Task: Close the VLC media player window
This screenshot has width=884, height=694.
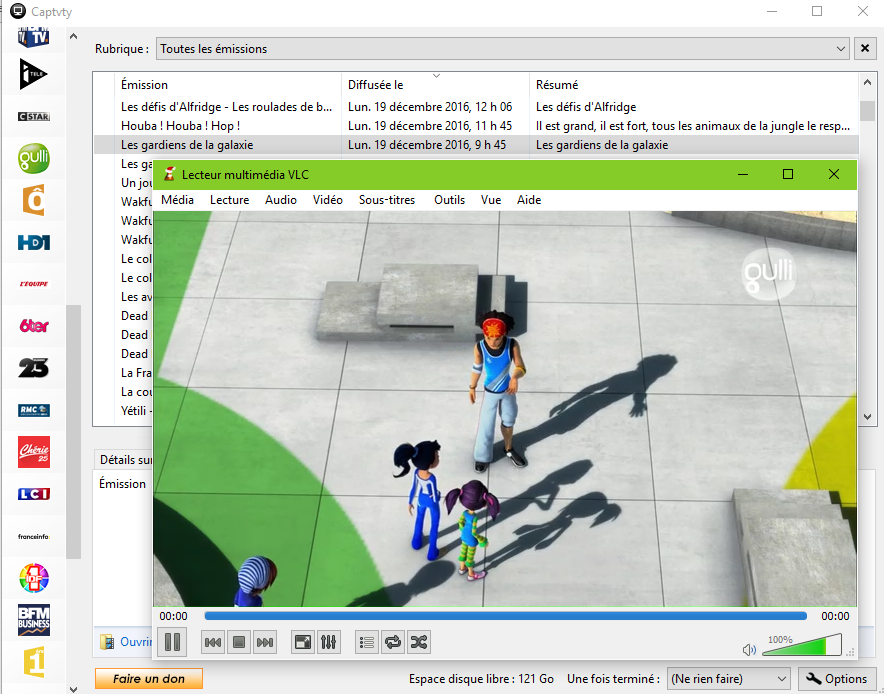Action: click(834, 174)
